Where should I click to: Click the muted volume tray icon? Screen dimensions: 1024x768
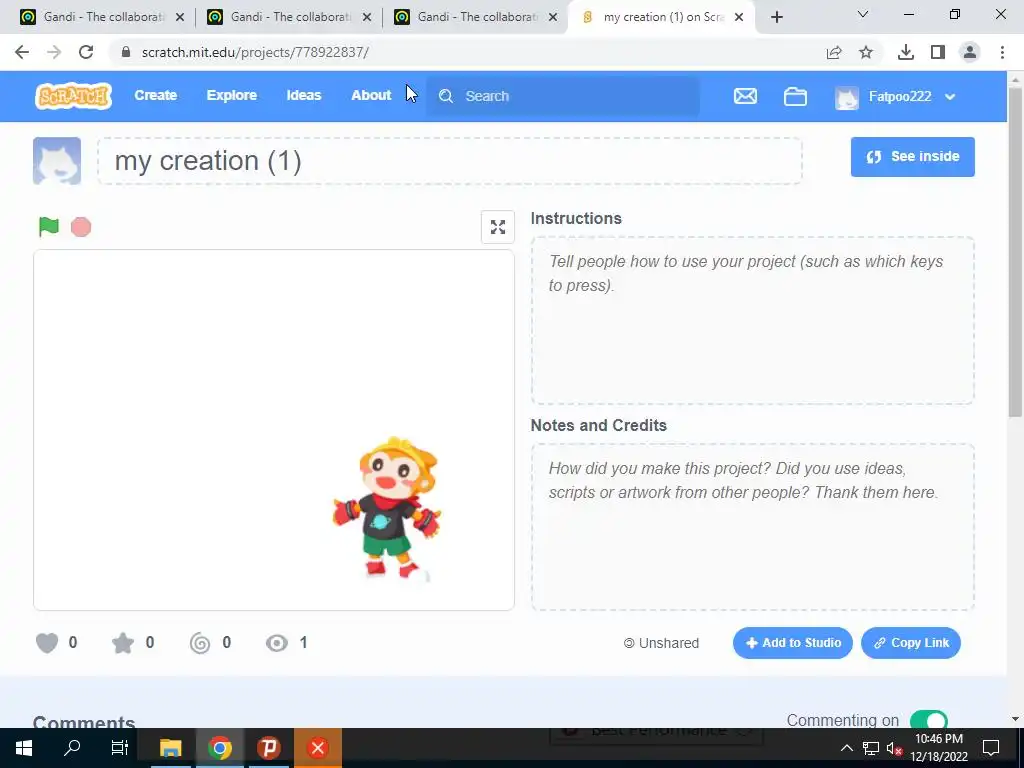tap(893, 748)
